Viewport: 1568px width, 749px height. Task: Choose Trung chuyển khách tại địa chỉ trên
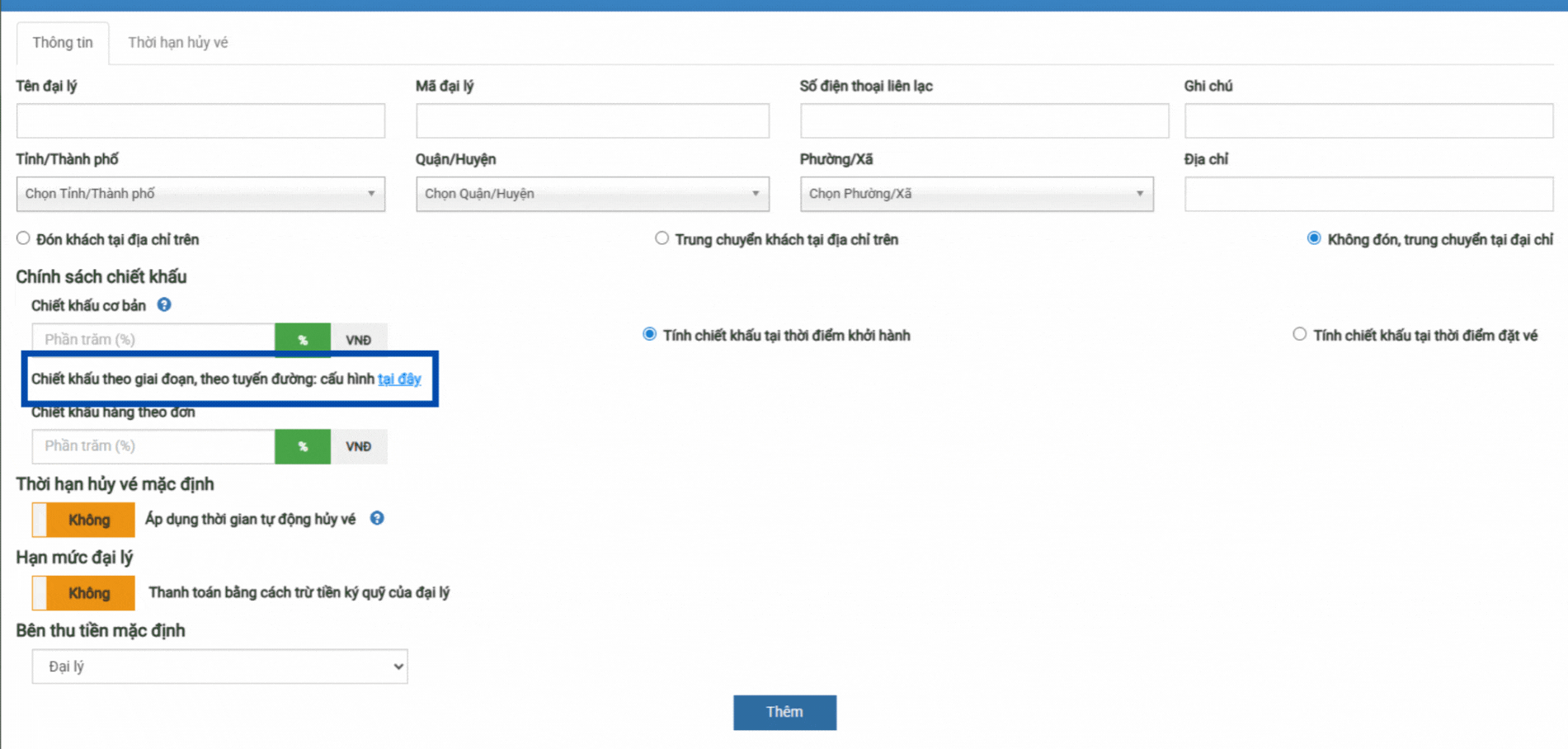[x=662, y=239]
